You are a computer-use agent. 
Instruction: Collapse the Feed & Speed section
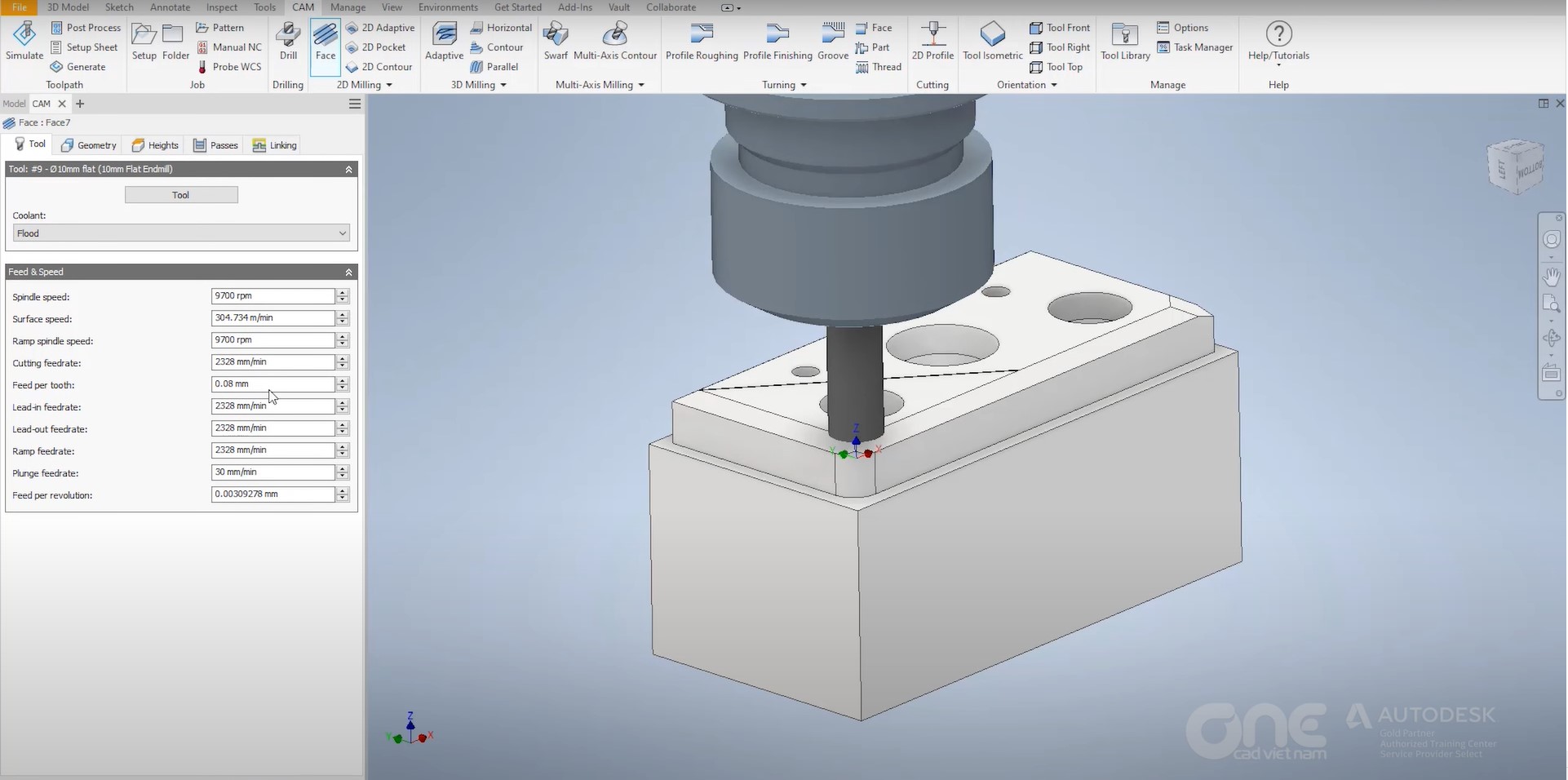point(348,272)
